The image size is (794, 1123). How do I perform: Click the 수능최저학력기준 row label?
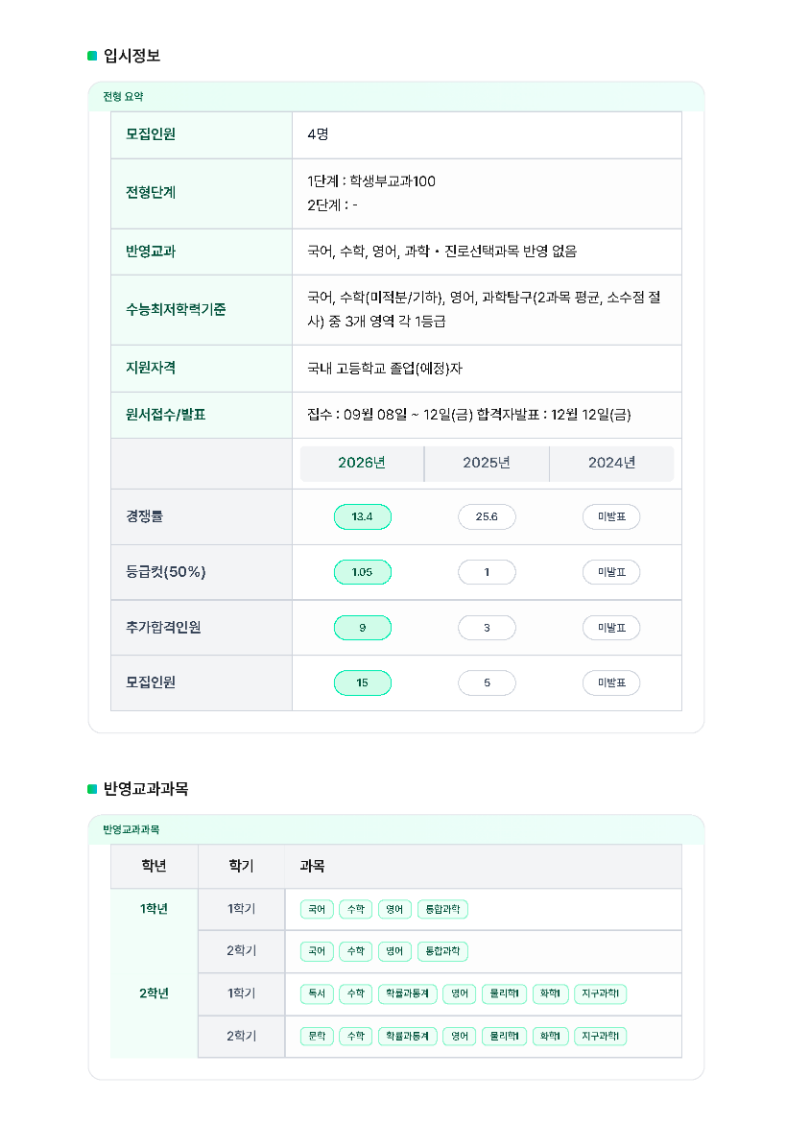coord(169,310)
